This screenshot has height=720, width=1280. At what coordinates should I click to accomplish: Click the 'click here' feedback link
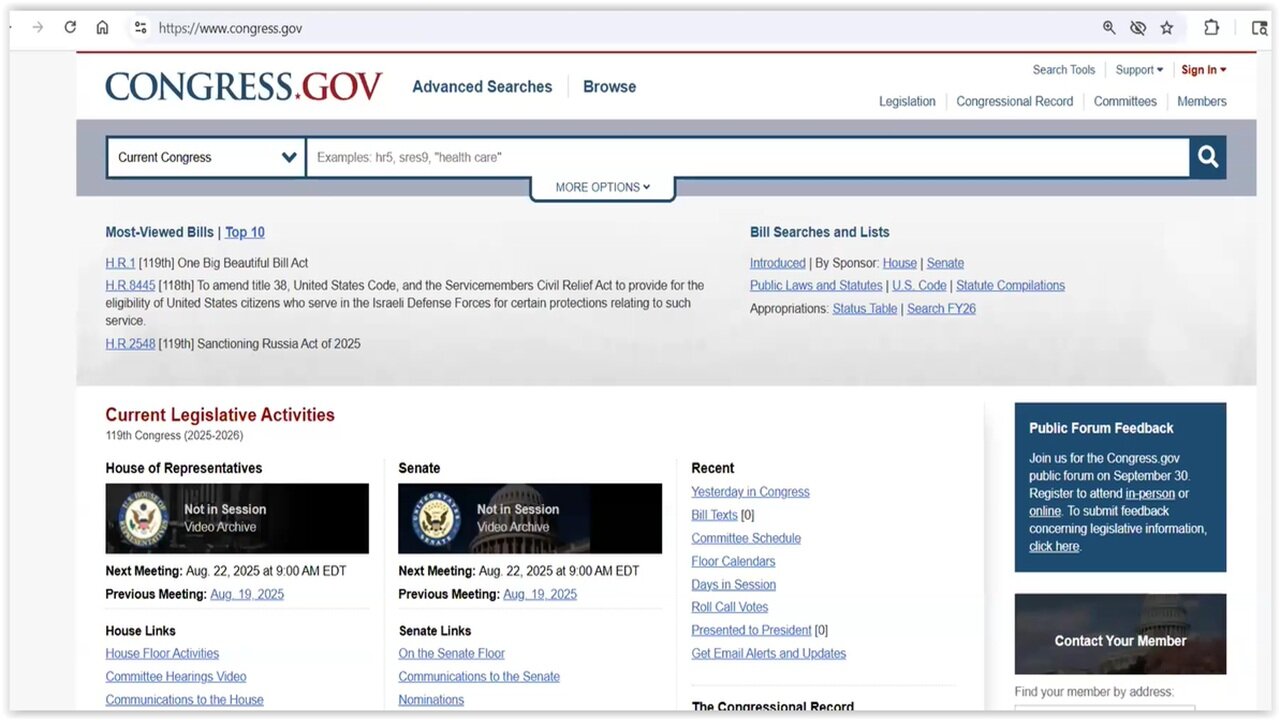click(x=1054, y=547)
